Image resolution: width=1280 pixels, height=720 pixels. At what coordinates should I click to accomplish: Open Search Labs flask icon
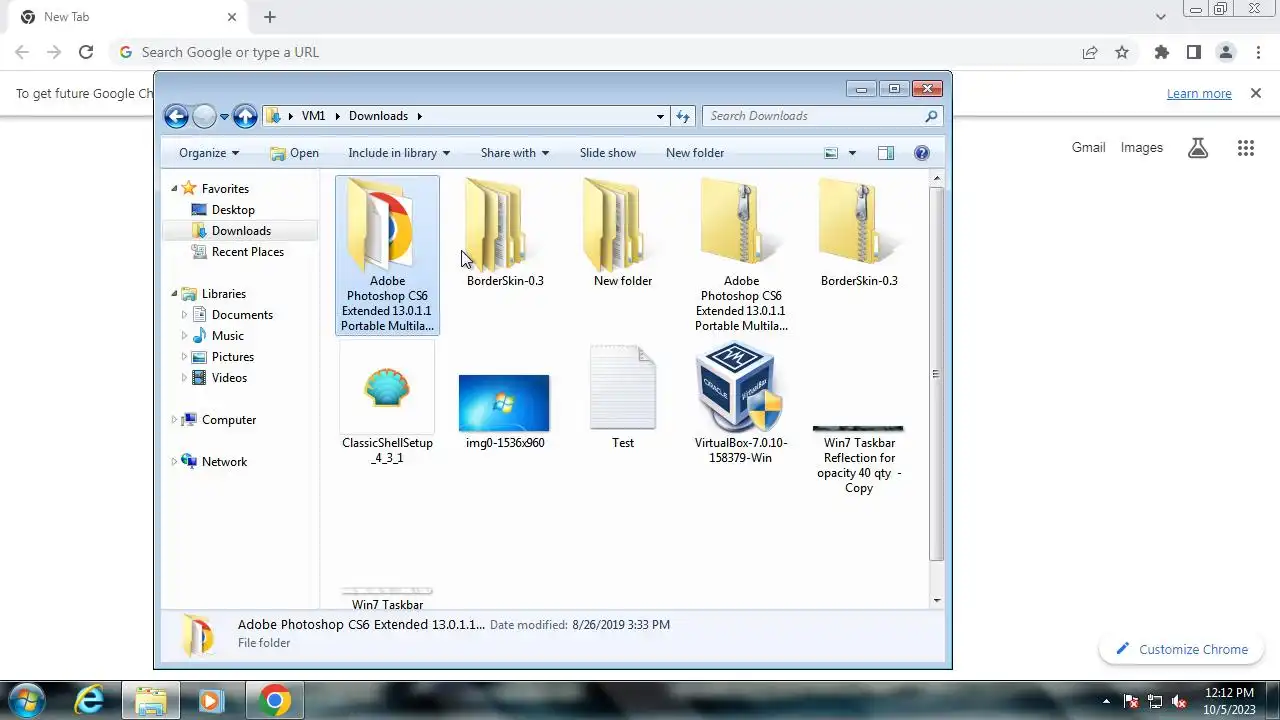pyautogui.click(x=1198, y=148)
